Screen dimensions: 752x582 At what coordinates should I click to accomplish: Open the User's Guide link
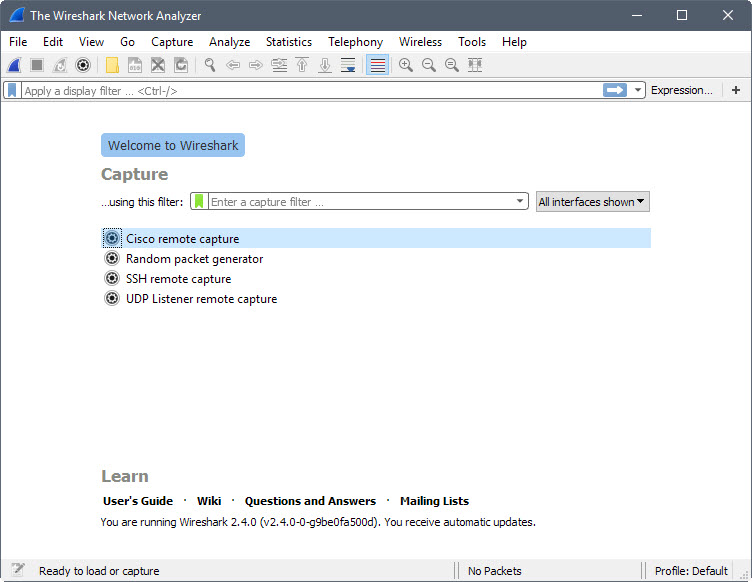pyautogui.click(x=138, y=501)
